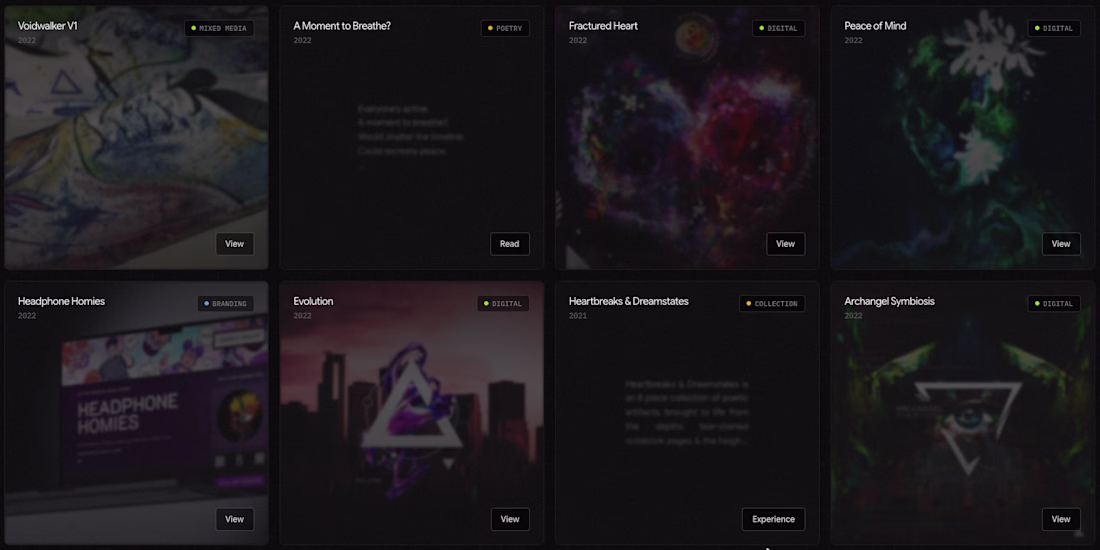This screenshot has height=550, width=1100.
Task: Click View button on Archangel Symbiosis card
Action: tap(1061, 519)
